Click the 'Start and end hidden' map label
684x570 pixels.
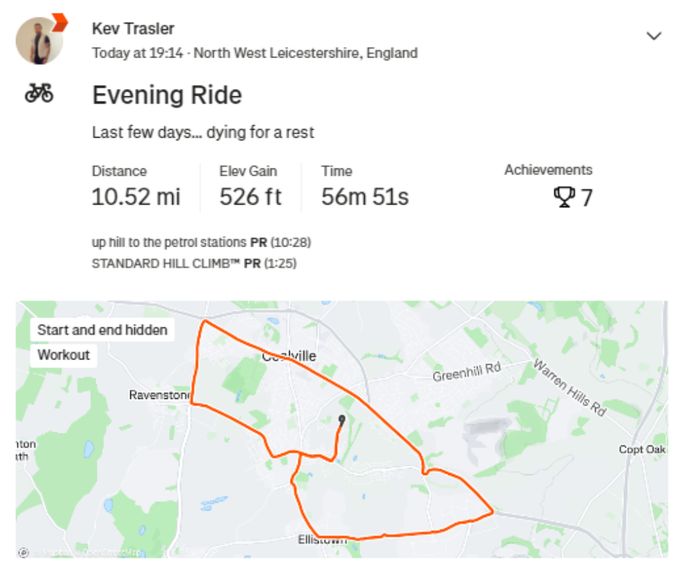[102, 330]
